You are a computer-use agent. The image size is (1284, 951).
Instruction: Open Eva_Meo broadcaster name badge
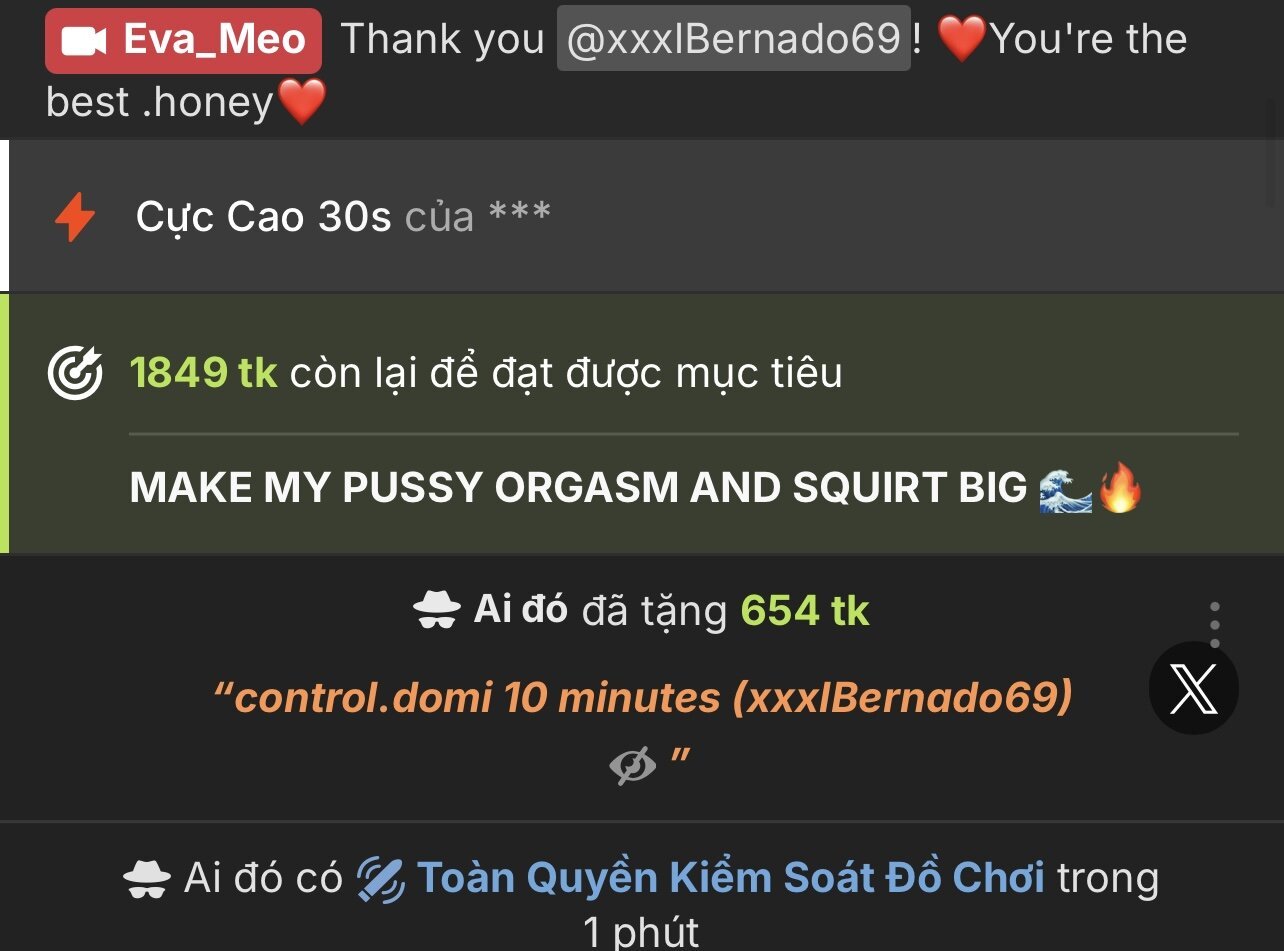183,41
